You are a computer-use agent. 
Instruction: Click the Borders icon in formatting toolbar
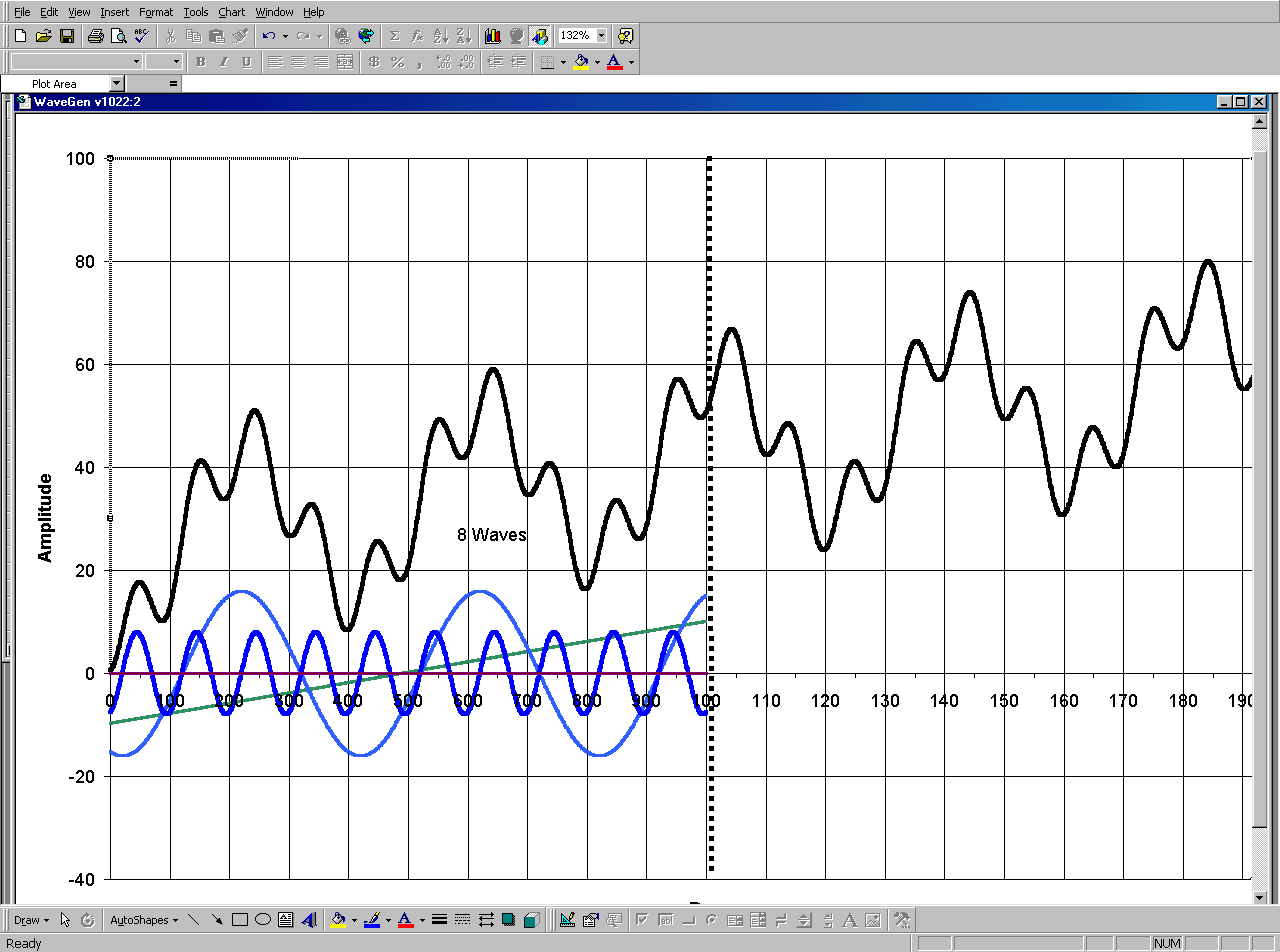click(x=547, y=62)
